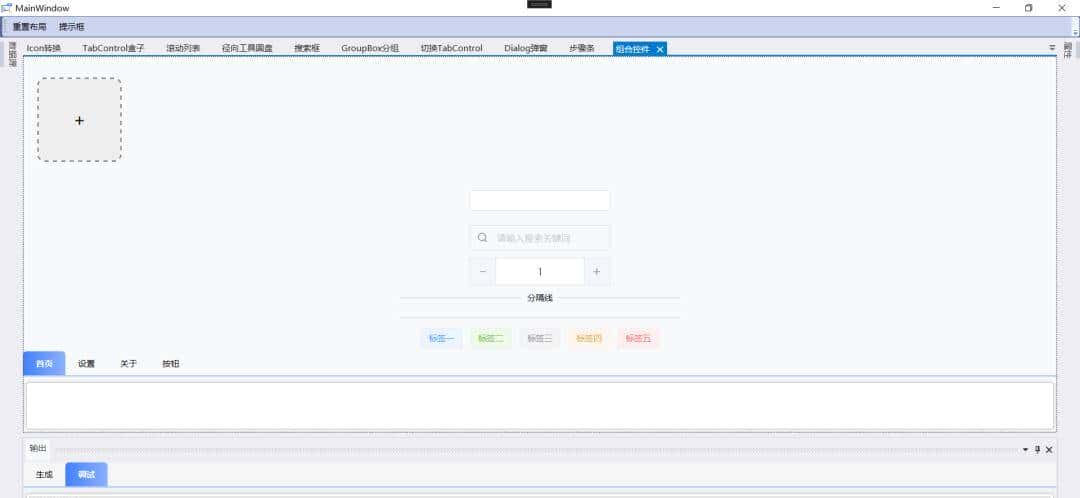Open the 按钮 tab
Screen dimensions: 1080x498
pyautogui.click(x=171, y=364)
